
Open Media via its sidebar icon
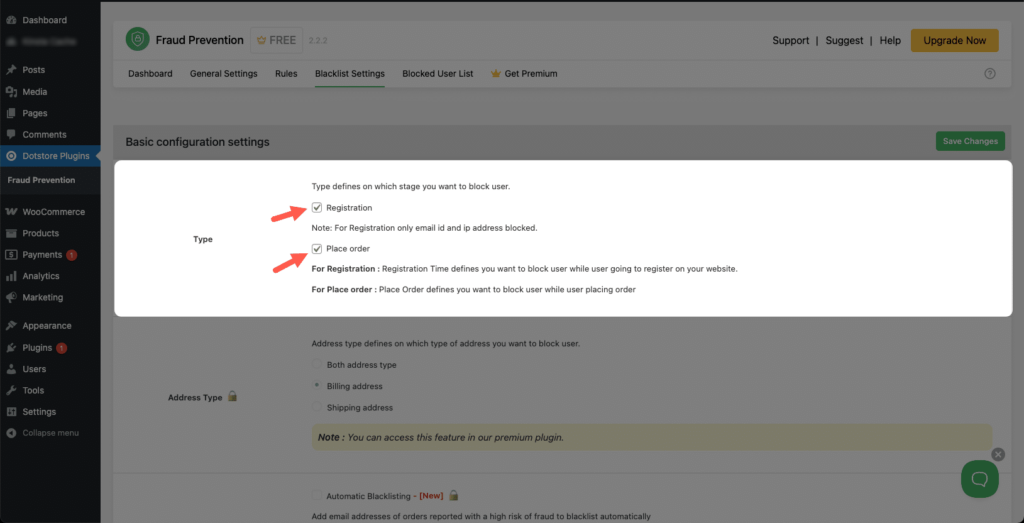[x=11, y=92]
